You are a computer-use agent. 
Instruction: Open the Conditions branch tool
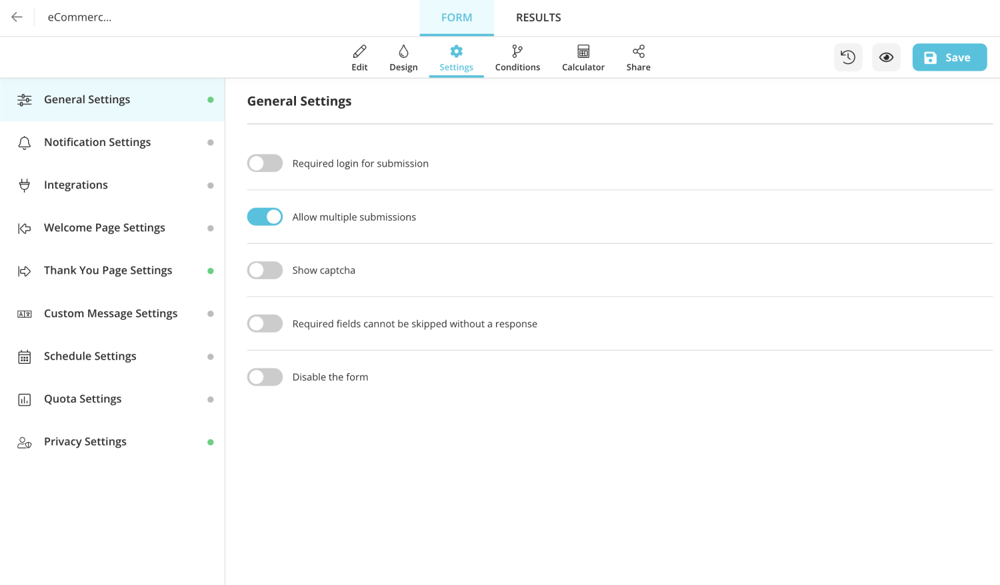coord(517,57)
